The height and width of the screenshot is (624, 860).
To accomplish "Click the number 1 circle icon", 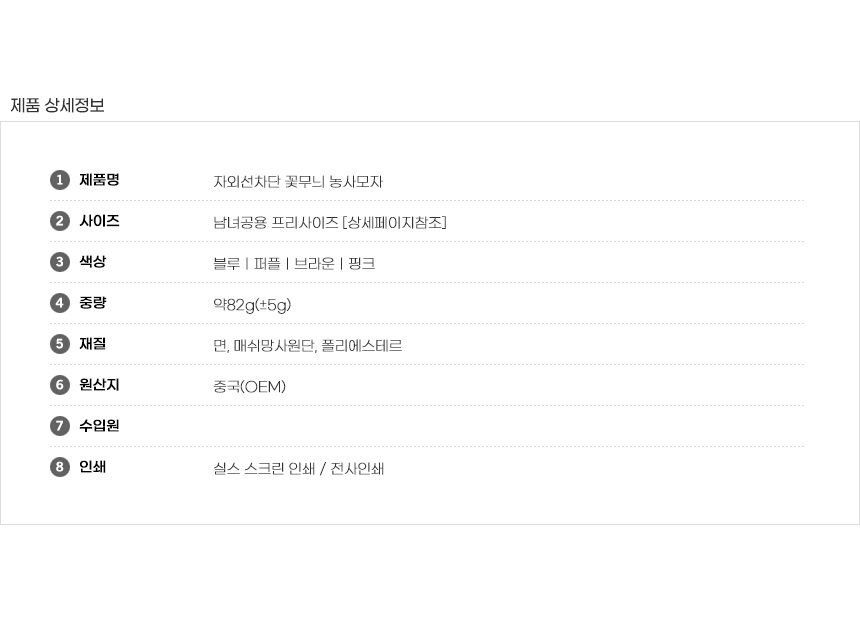I will [x=60, y=180].
